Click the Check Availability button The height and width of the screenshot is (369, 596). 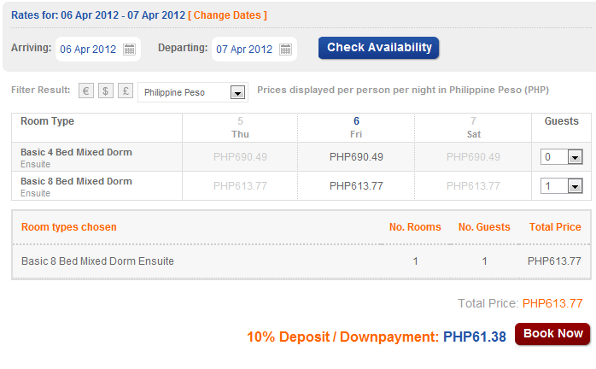pos(379,48)
